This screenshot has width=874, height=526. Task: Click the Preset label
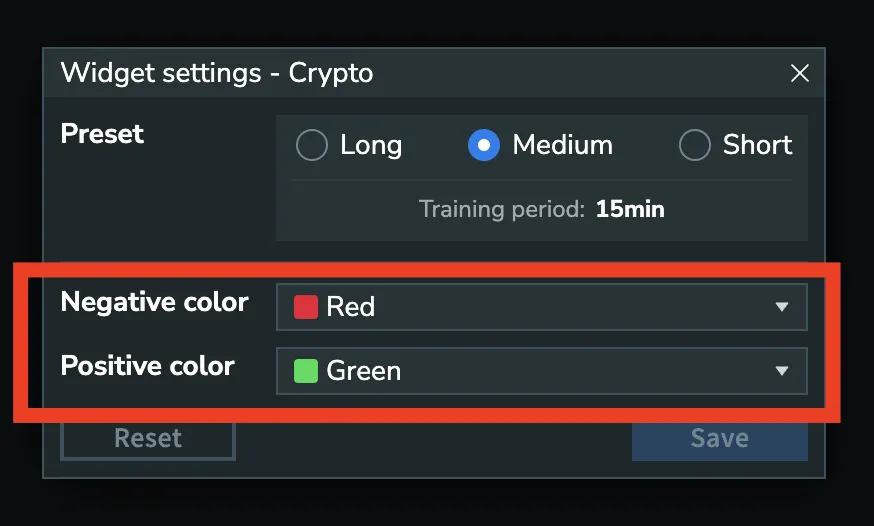pyautogui.click(x=102, y=134)
